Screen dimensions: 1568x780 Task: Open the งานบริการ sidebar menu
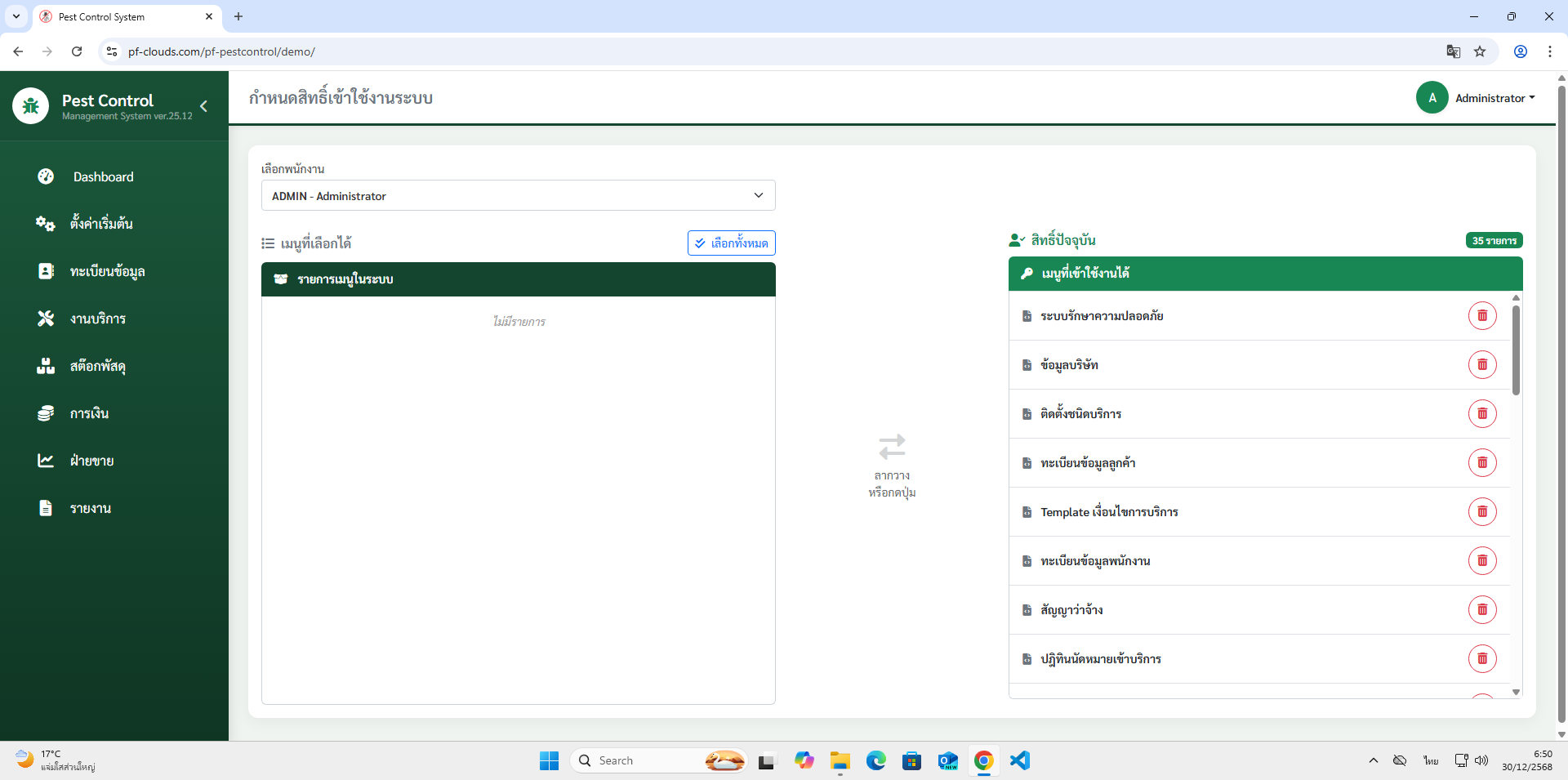pyautogui.click(x=98, y=319)
